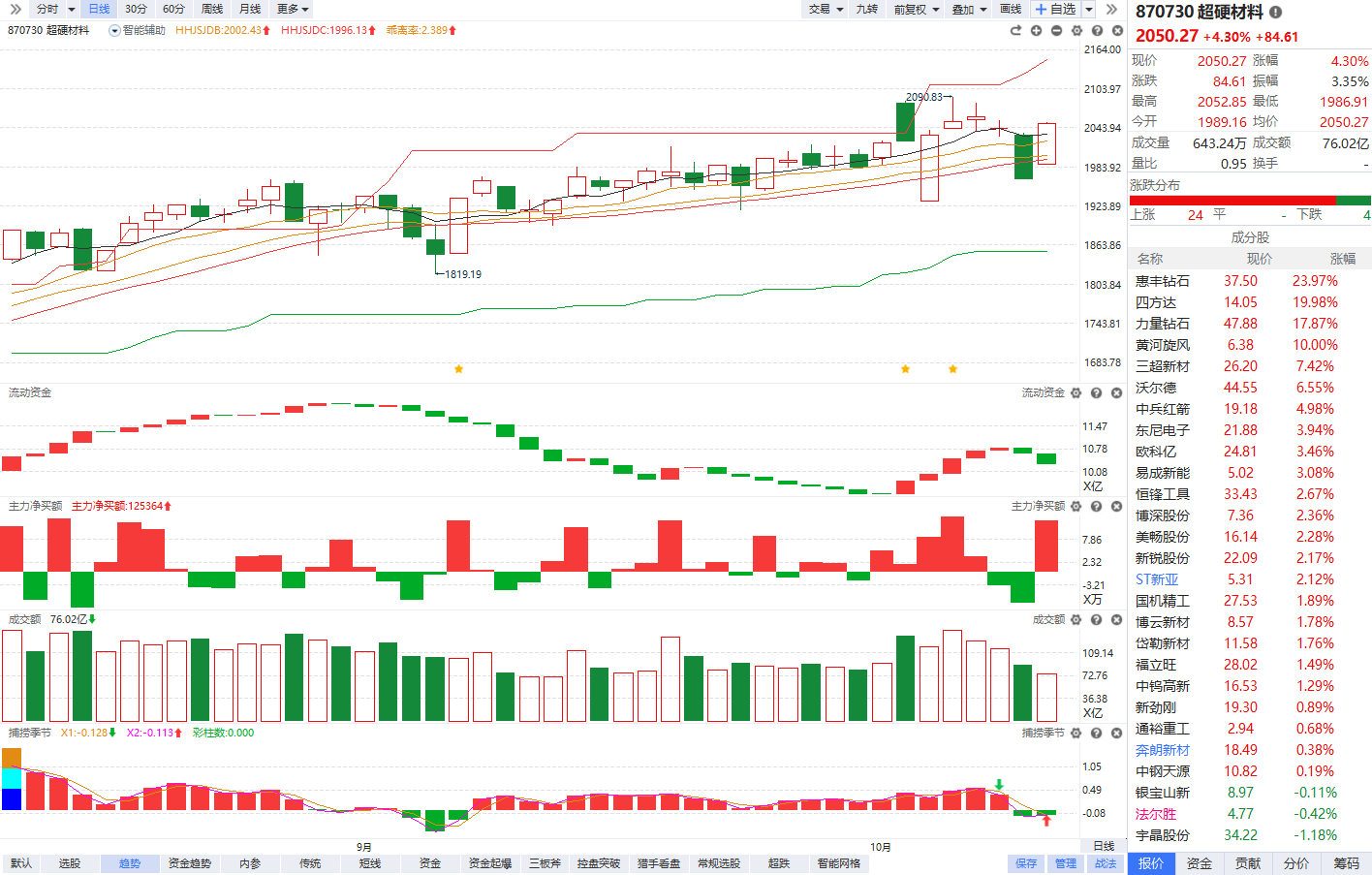
Task: Open 惠丰钻石 in the constituent stock list
Action: [x=1163, y=281]
